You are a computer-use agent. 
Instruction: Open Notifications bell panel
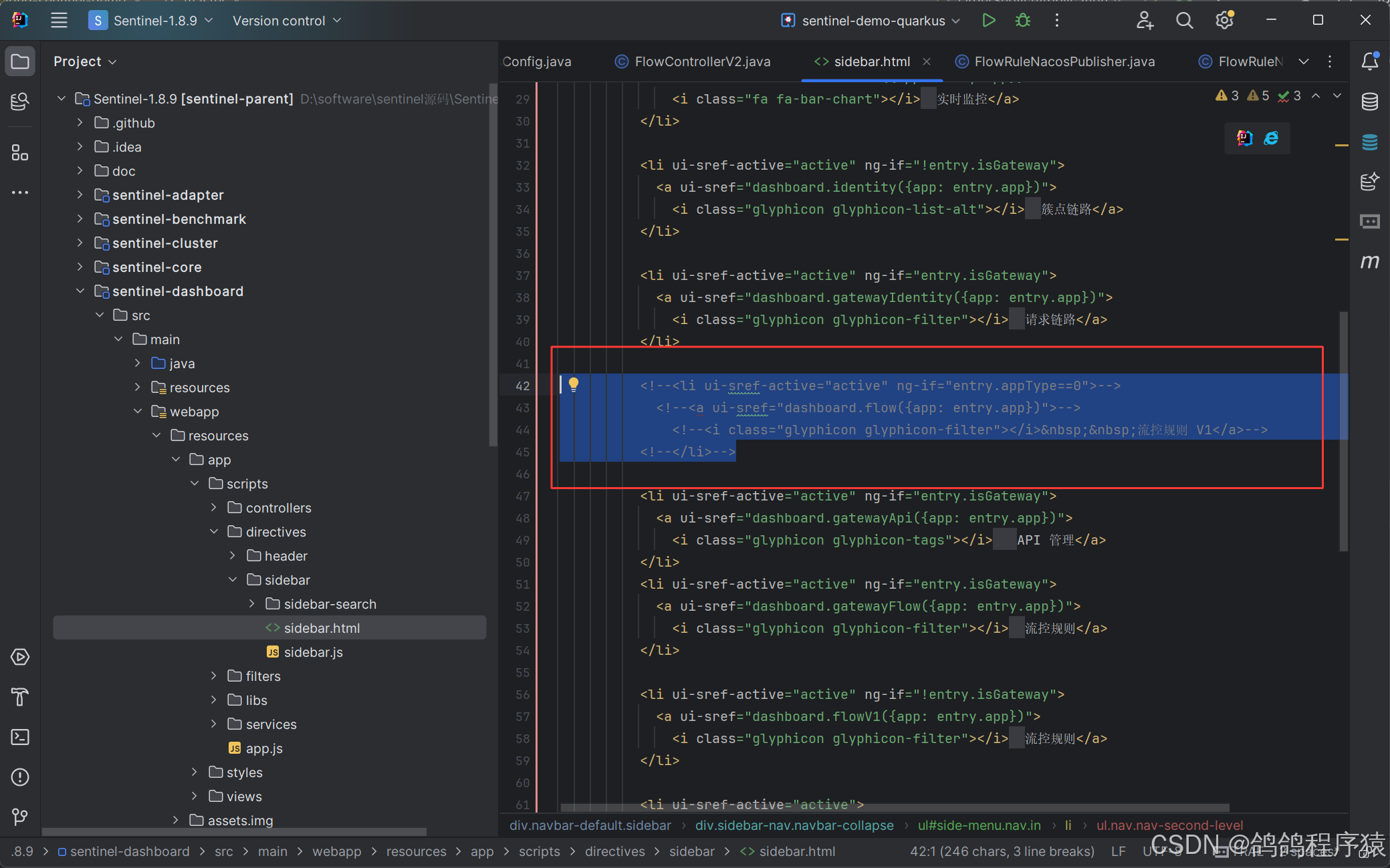(x=1369, y=61)
